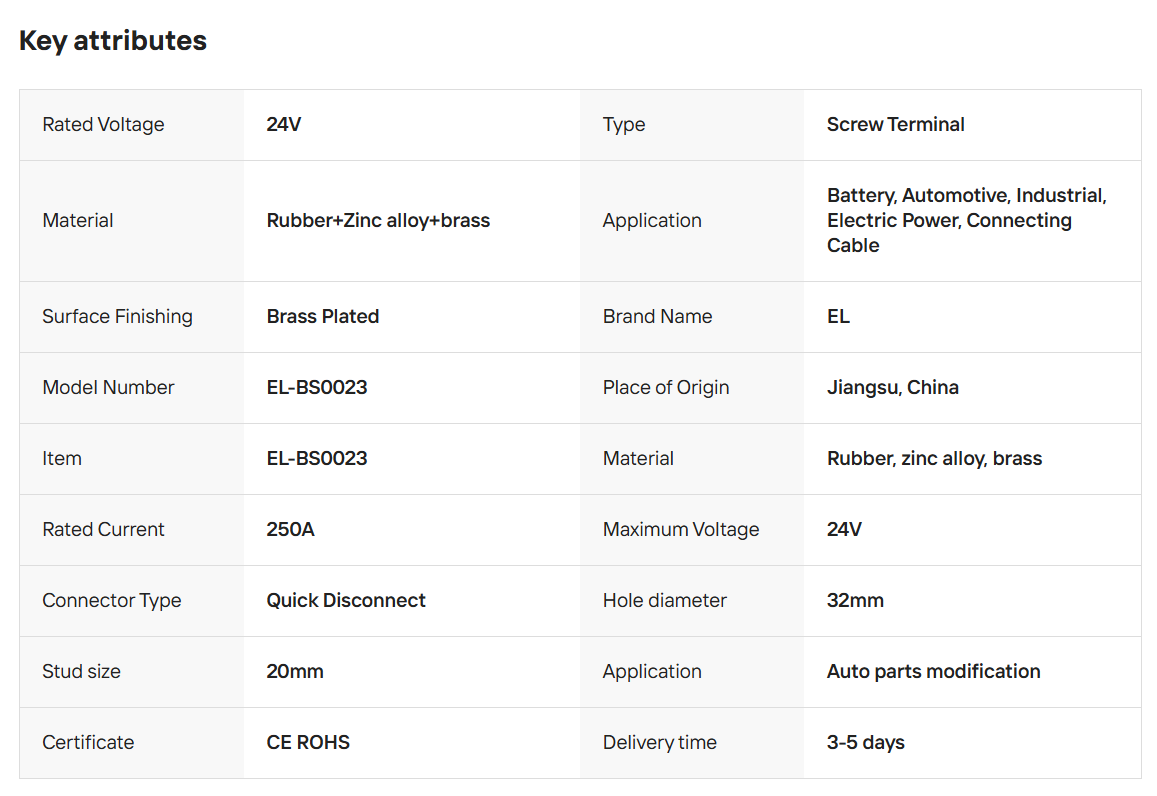Image resolution: width=1157 pixels, height=796 pixels.
Task: Click the Quick Disconnect connector value
Action: tap(346, 601)
